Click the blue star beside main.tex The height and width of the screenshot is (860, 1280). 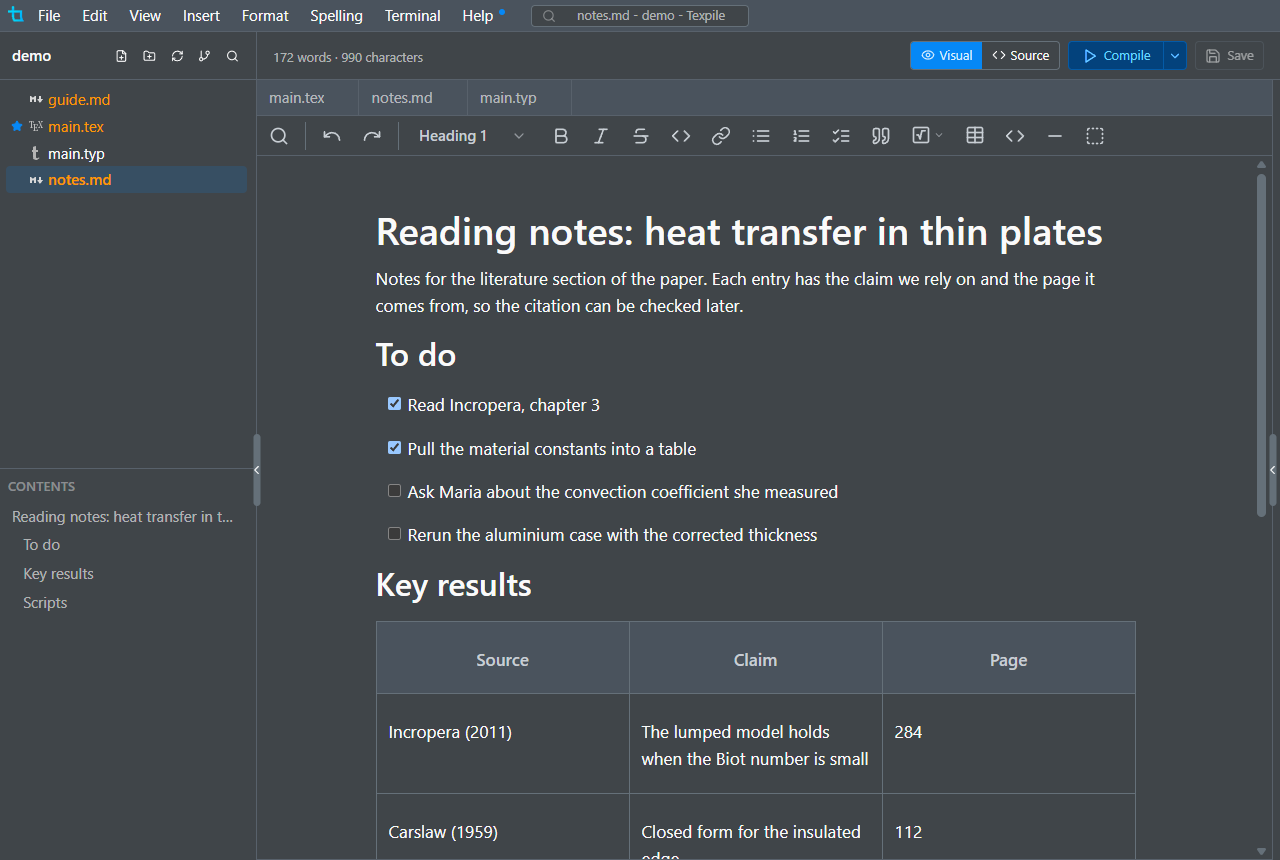click(x=16, y=127)
